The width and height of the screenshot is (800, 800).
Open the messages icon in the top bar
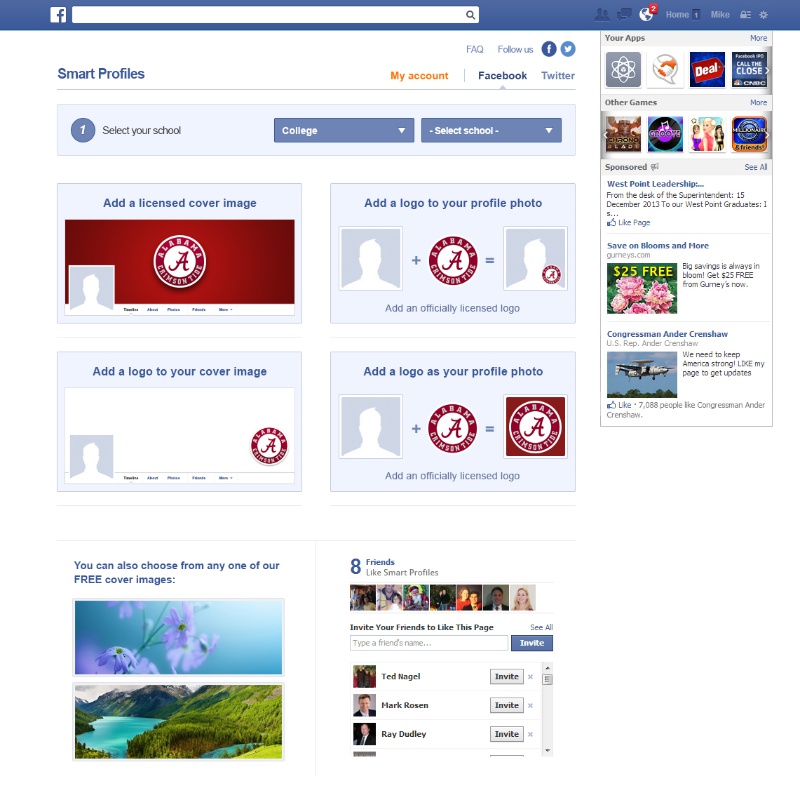(x=623, y=14)
